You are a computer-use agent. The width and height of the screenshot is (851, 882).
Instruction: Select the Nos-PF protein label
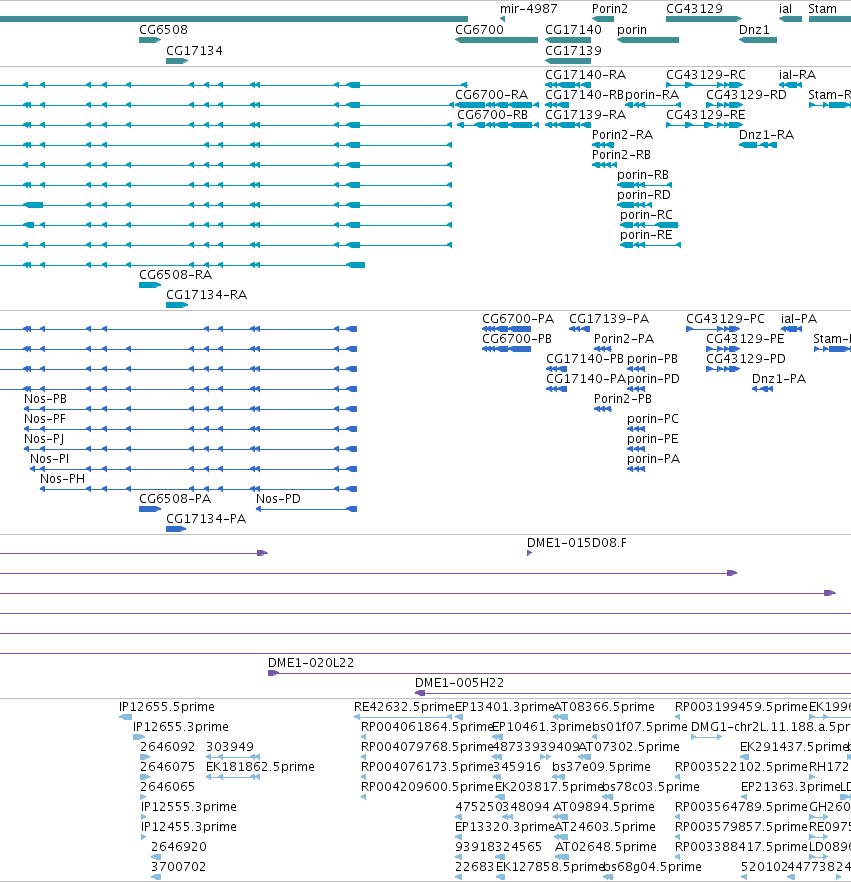tap(44, 419)
